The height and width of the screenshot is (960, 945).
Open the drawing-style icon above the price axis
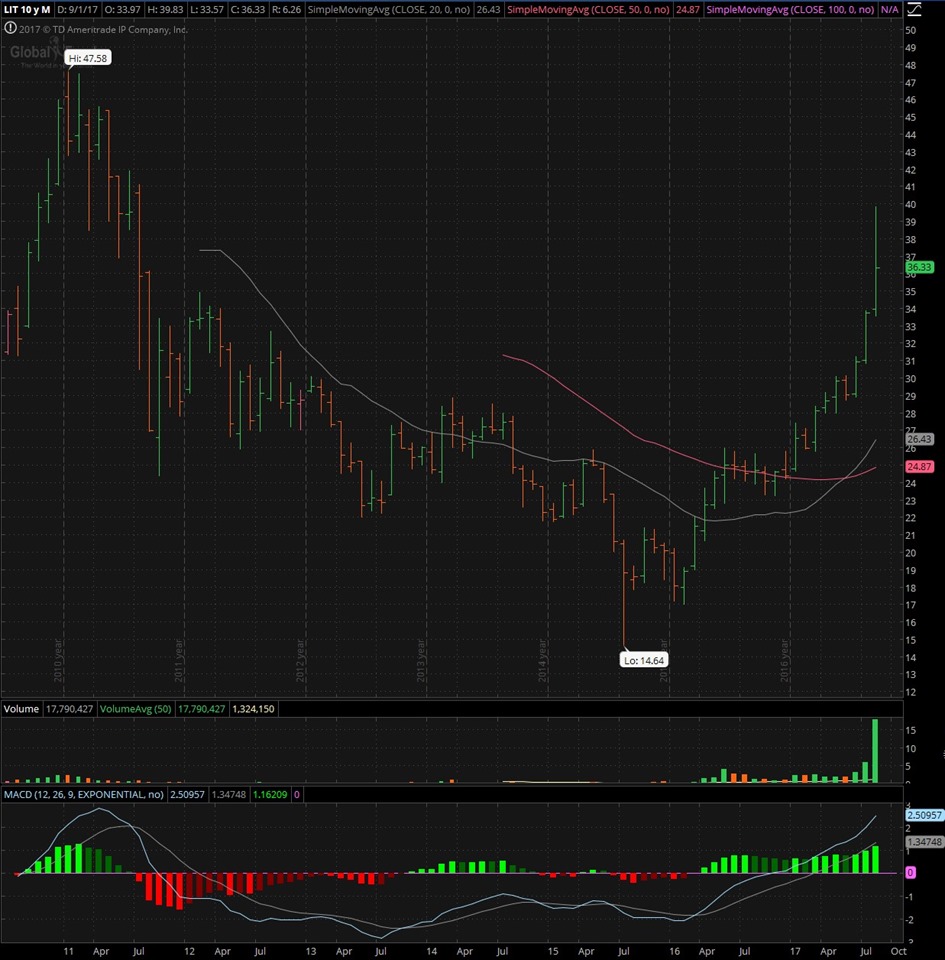(913, 9)
